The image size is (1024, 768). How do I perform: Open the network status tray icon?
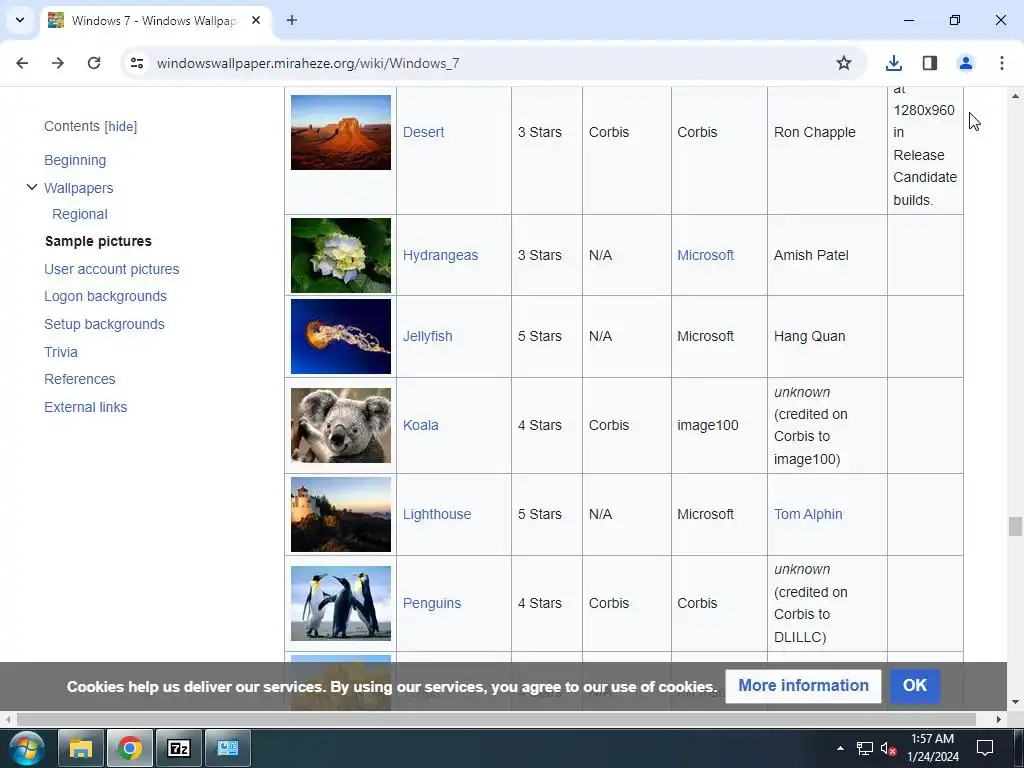(865, 748)
